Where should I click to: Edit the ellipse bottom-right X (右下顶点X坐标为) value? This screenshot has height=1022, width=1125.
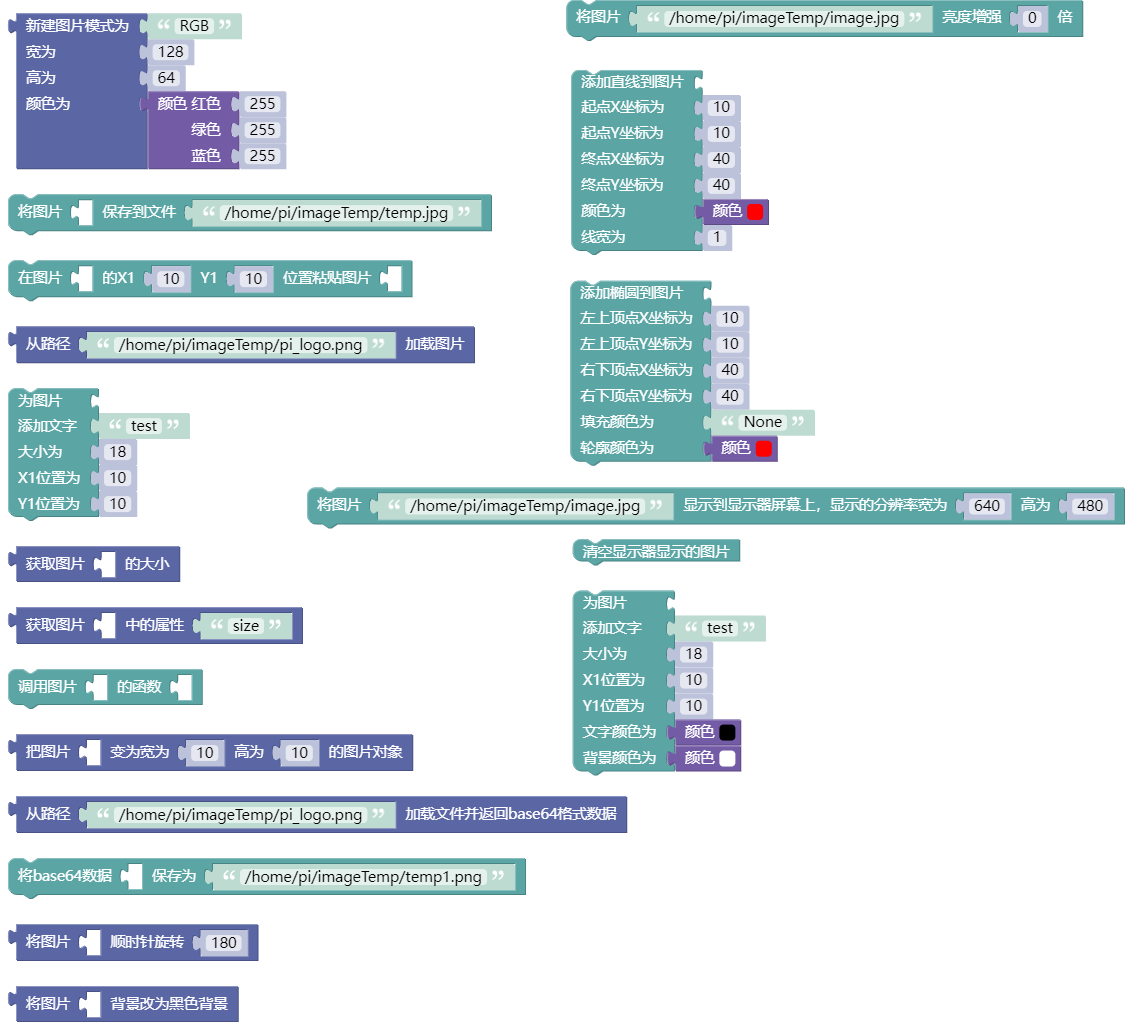click(730, 370)
